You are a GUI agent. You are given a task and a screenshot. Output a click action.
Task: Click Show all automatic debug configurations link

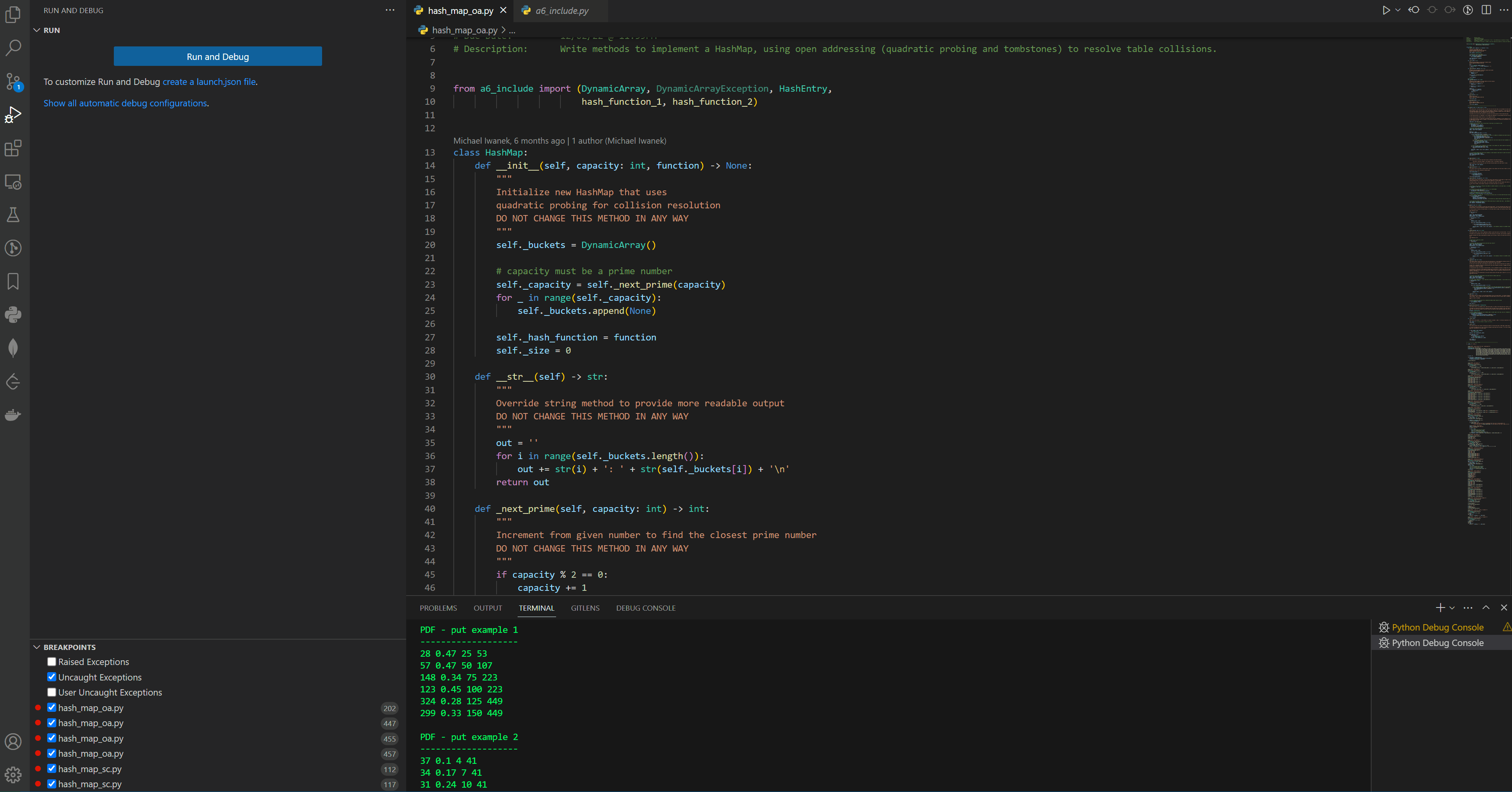125,103
